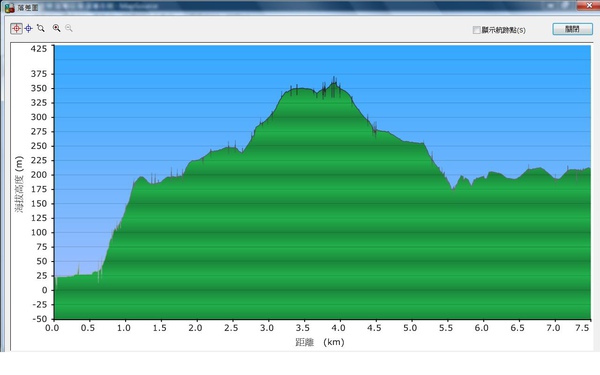Image resolution: width=600 pixels, height=375 pixels.
Task: Click the 距離 (km) axis title
Action: pos(320,342)
